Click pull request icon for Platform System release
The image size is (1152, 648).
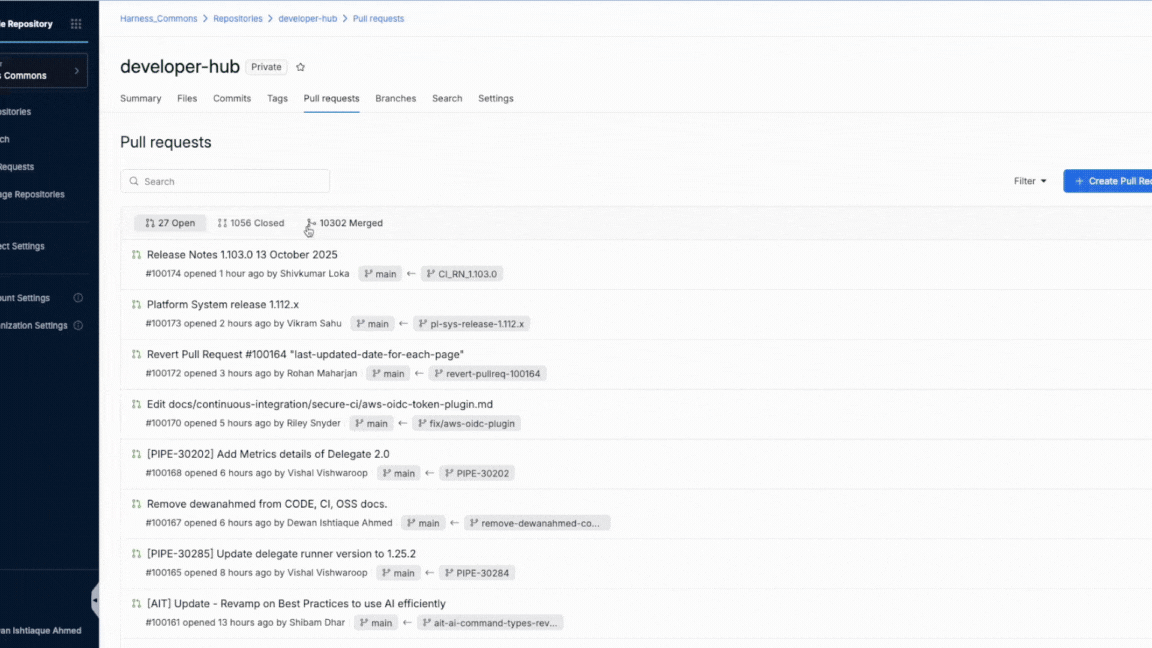pyautogui.click(x=136, y=305)
